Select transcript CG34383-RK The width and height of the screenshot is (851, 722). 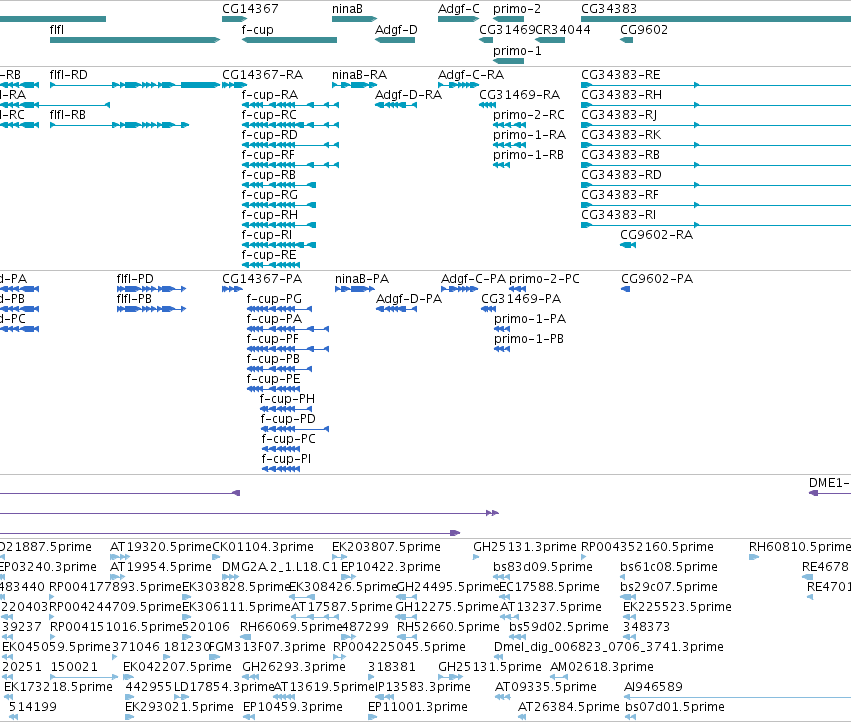coord(621,135)
